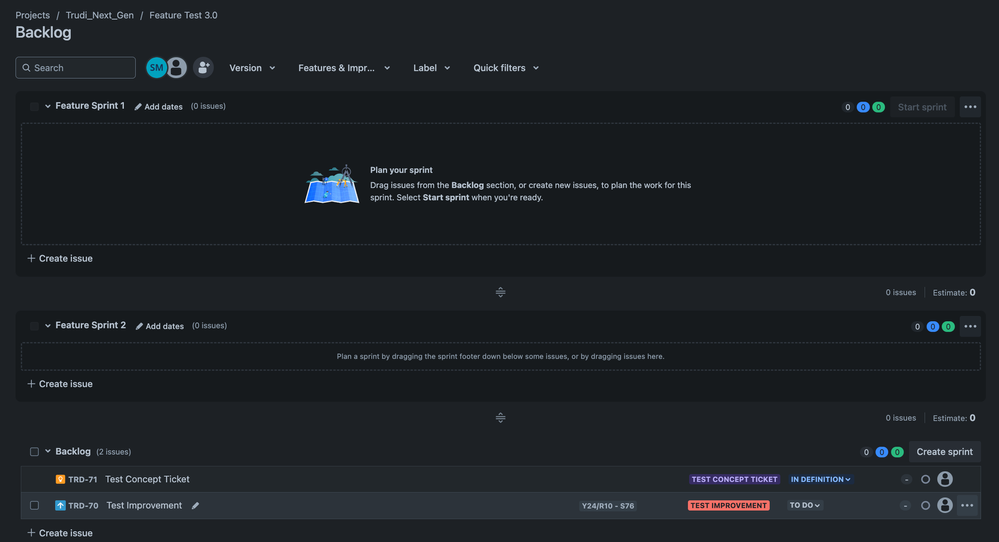
Task: Click the sprint divider handle below Feature Sprint 2
Action: (x=500, y=418)
